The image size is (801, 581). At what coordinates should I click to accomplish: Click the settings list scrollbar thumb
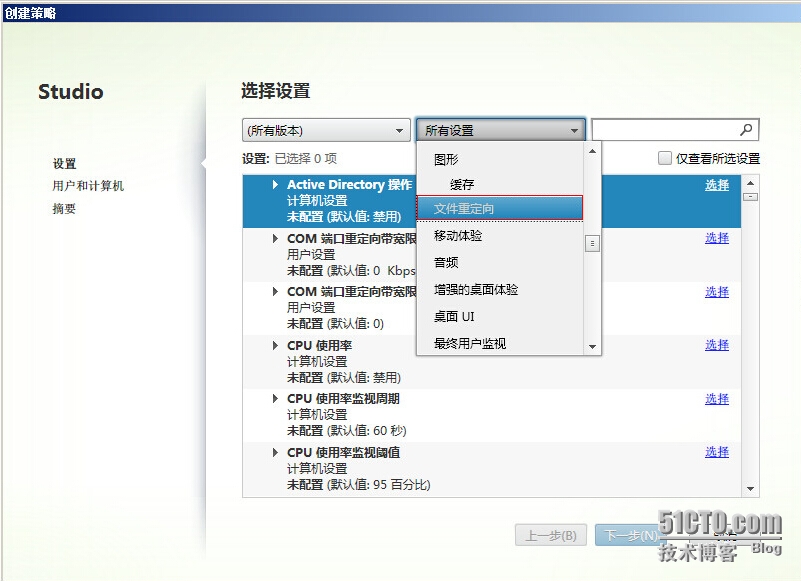750,197
